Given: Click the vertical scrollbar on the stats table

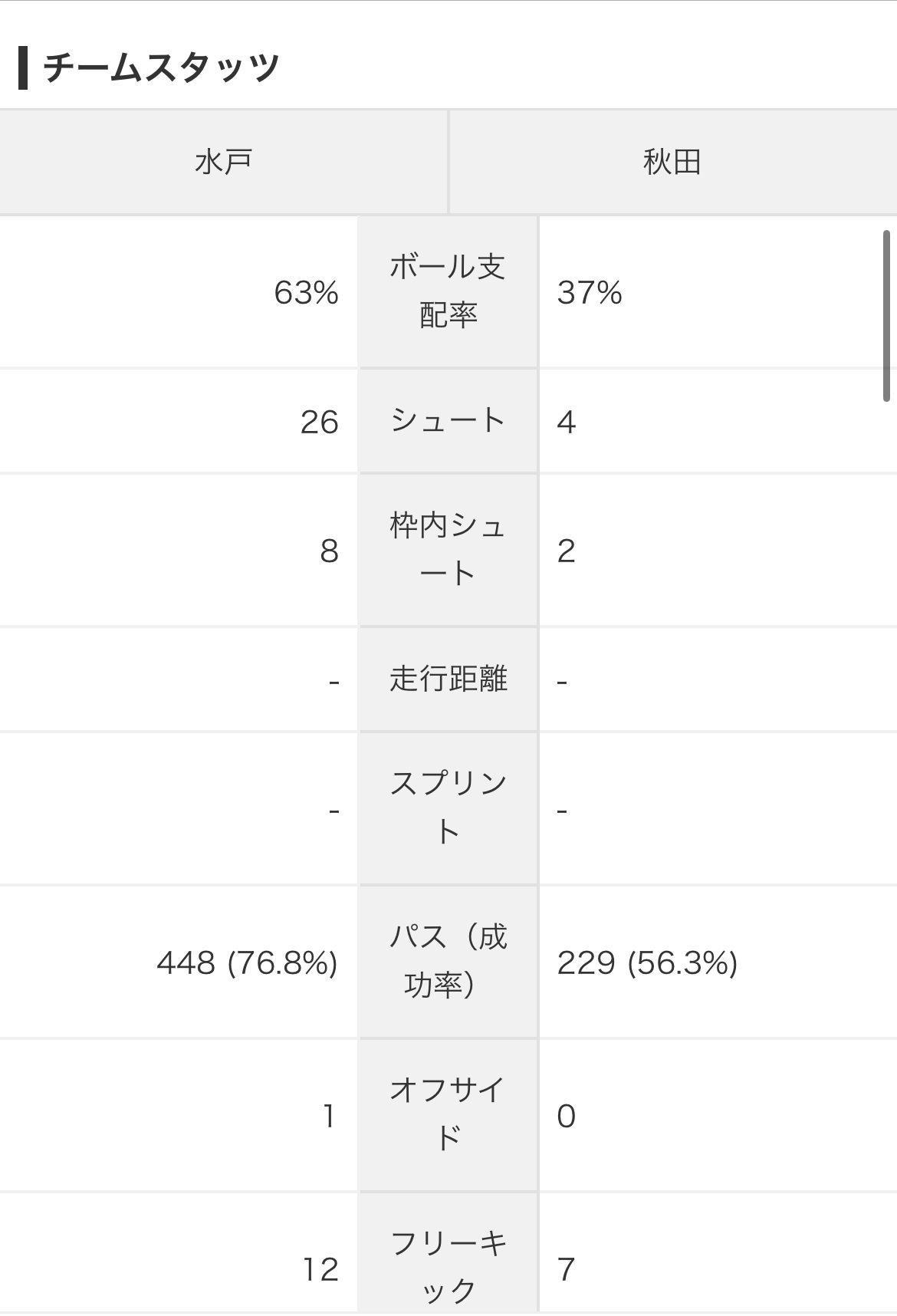Looking at the screenshot, I should pyautogui.click(x=886, y=315).
